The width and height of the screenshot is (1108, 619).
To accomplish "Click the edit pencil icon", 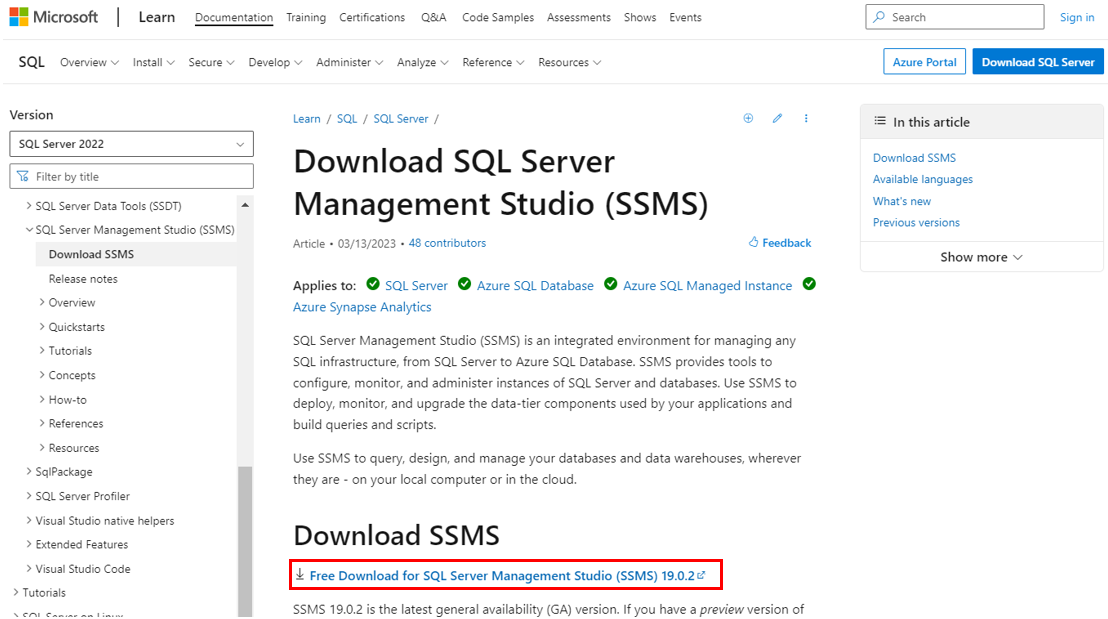I will (777, 118).
